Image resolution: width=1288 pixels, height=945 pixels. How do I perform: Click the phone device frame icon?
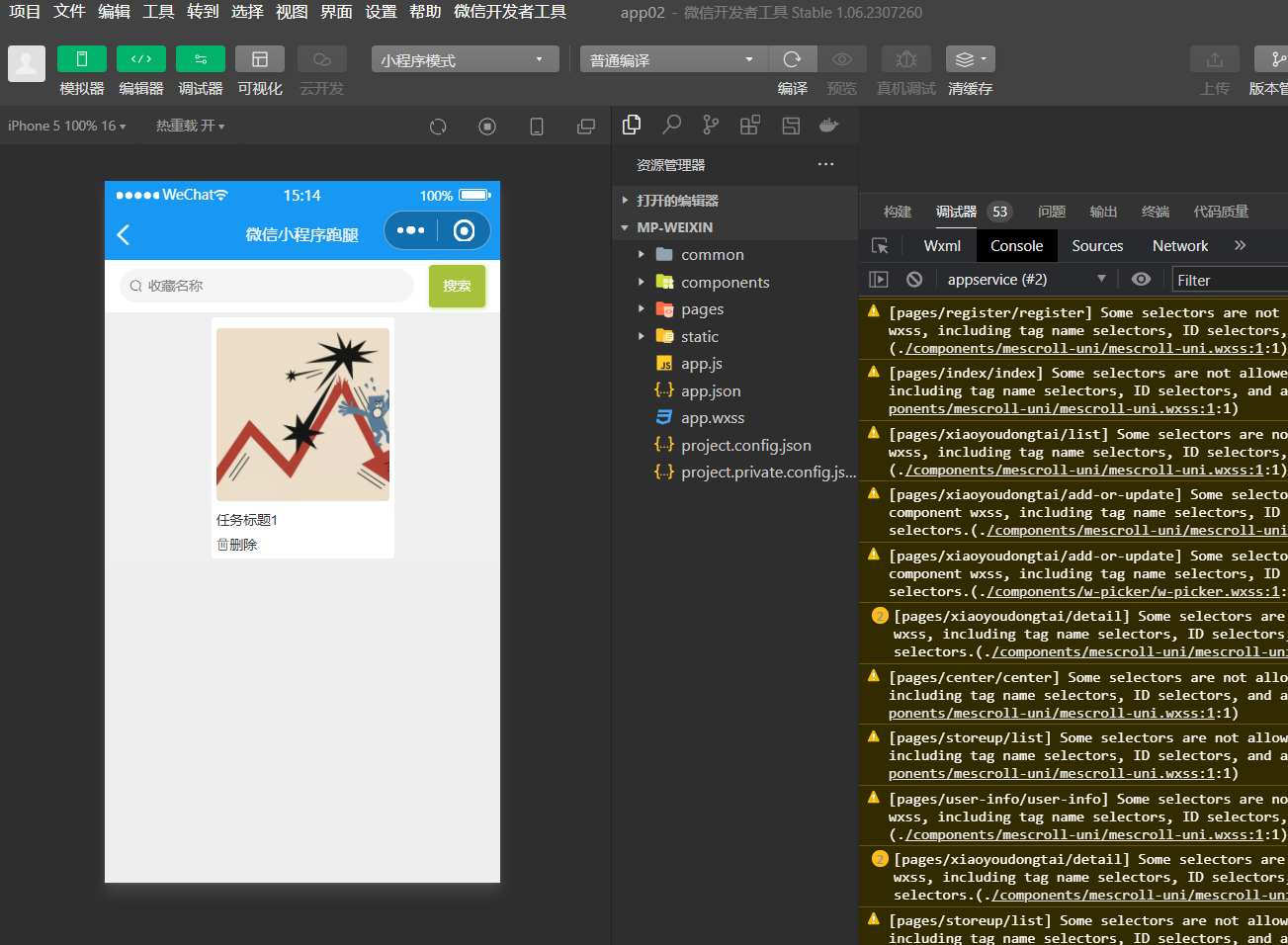[537, 127]
